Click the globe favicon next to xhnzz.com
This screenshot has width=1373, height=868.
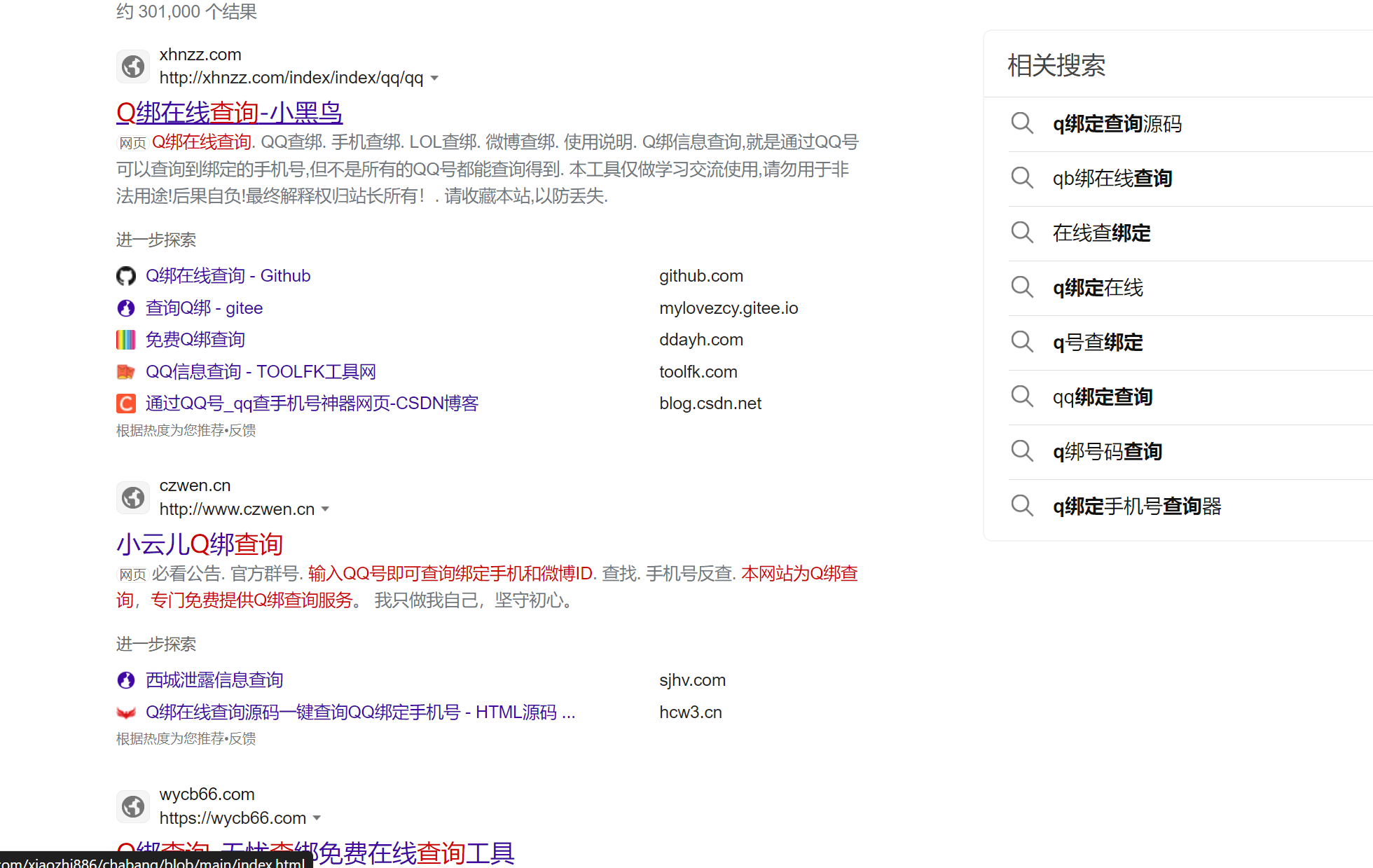pos(133,67)
